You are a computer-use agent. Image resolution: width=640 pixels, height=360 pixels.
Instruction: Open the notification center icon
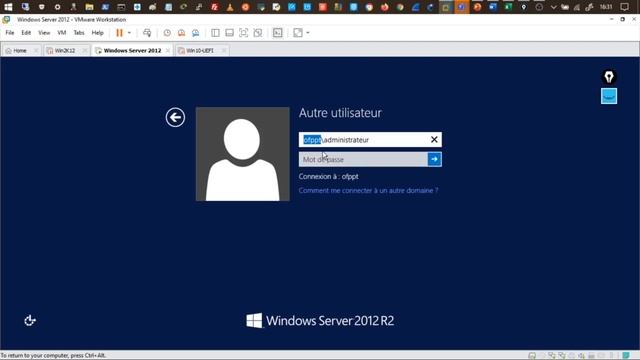624,7
